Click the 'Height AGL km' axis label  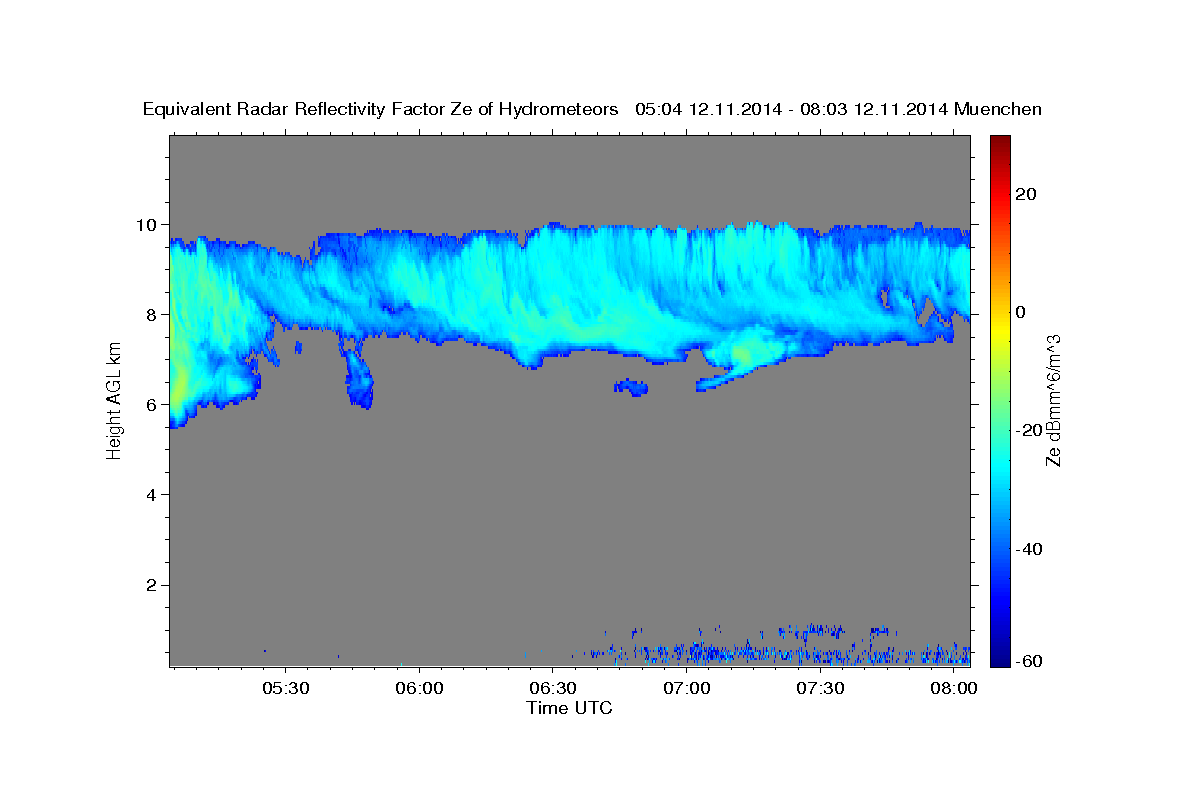pos(114,400)
